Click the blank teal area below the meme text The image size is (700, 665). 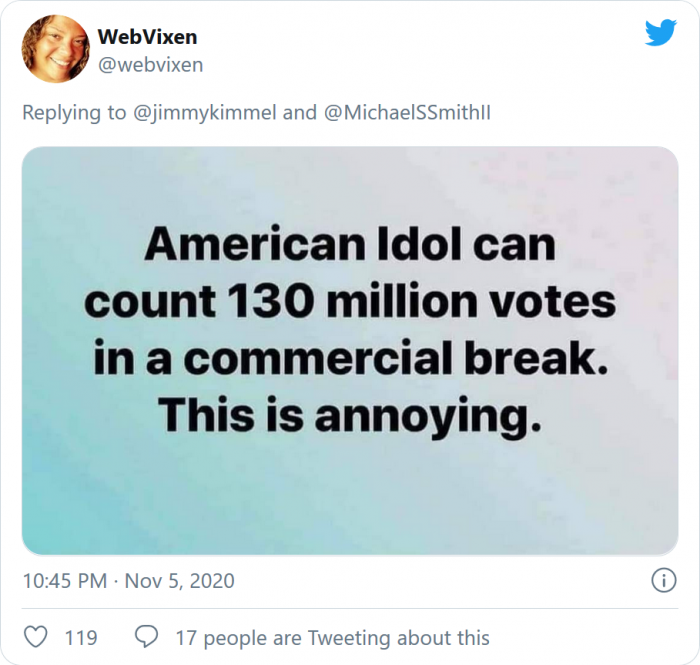coord(349,500)
